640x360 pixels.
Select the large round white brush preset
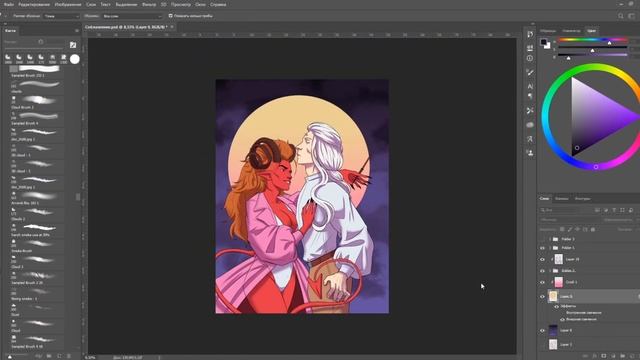(75, 59)
